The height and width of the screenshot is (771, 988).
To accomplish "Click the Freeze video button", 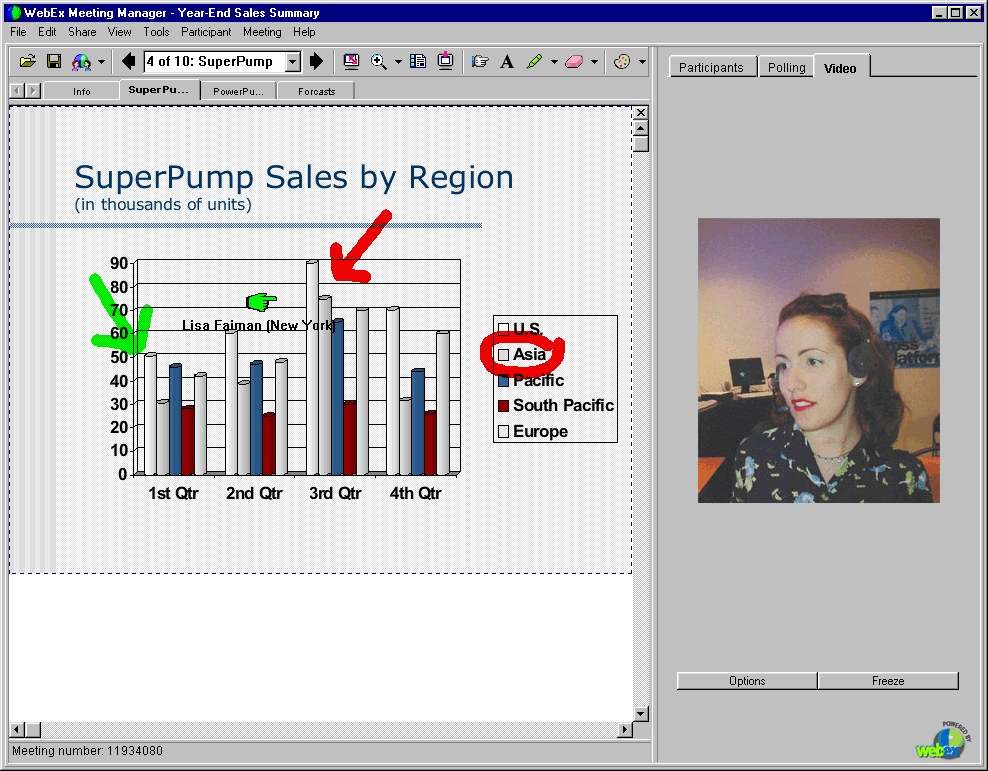I will 888,681.
